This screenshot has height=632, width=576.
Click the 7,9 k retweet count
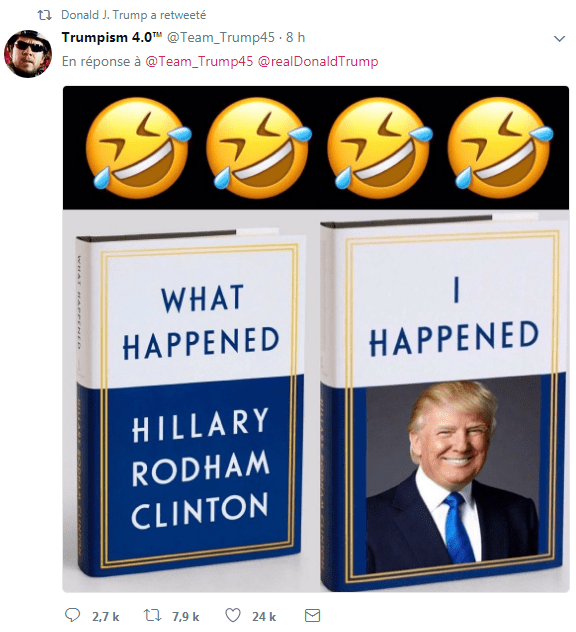pos(185,616)
